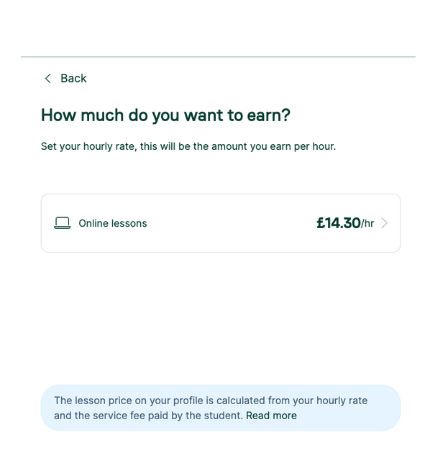436x465 pixels.
Task: Click the phrase amount you earn per hour
Action: [273, 147]
